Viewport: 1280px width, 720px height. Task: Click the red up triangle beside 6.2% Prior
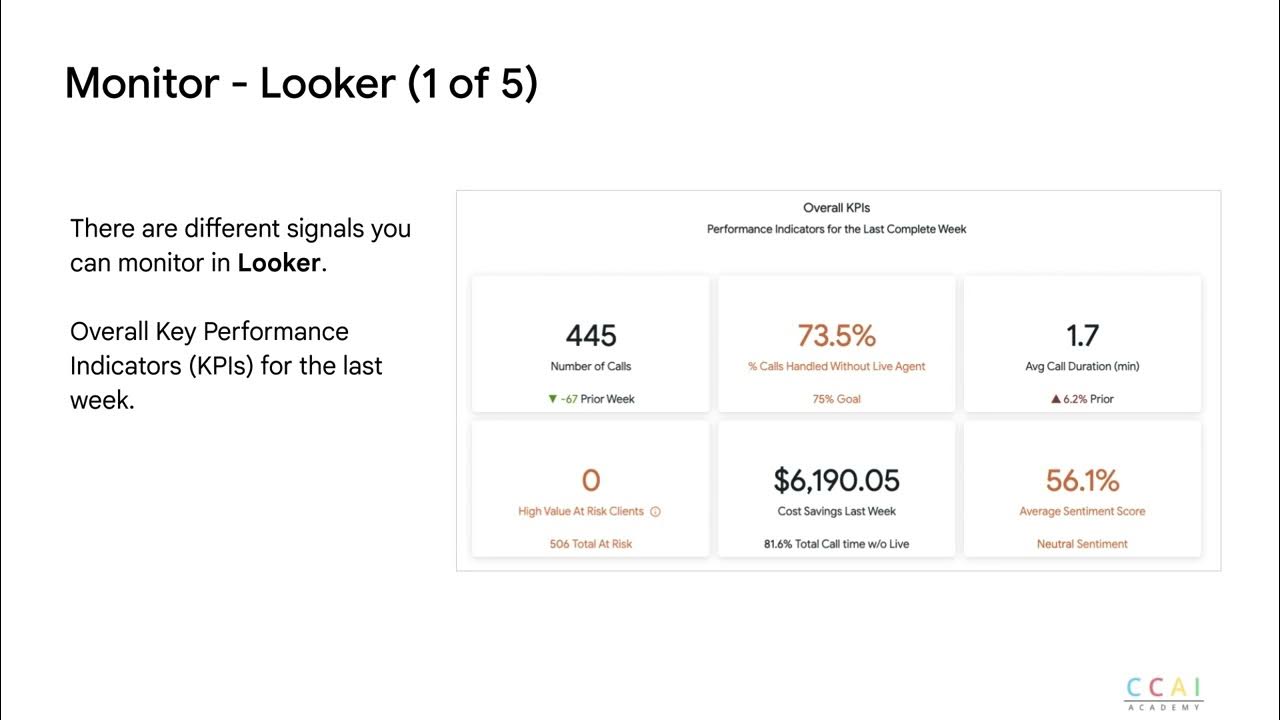(x=1055, y=399)
